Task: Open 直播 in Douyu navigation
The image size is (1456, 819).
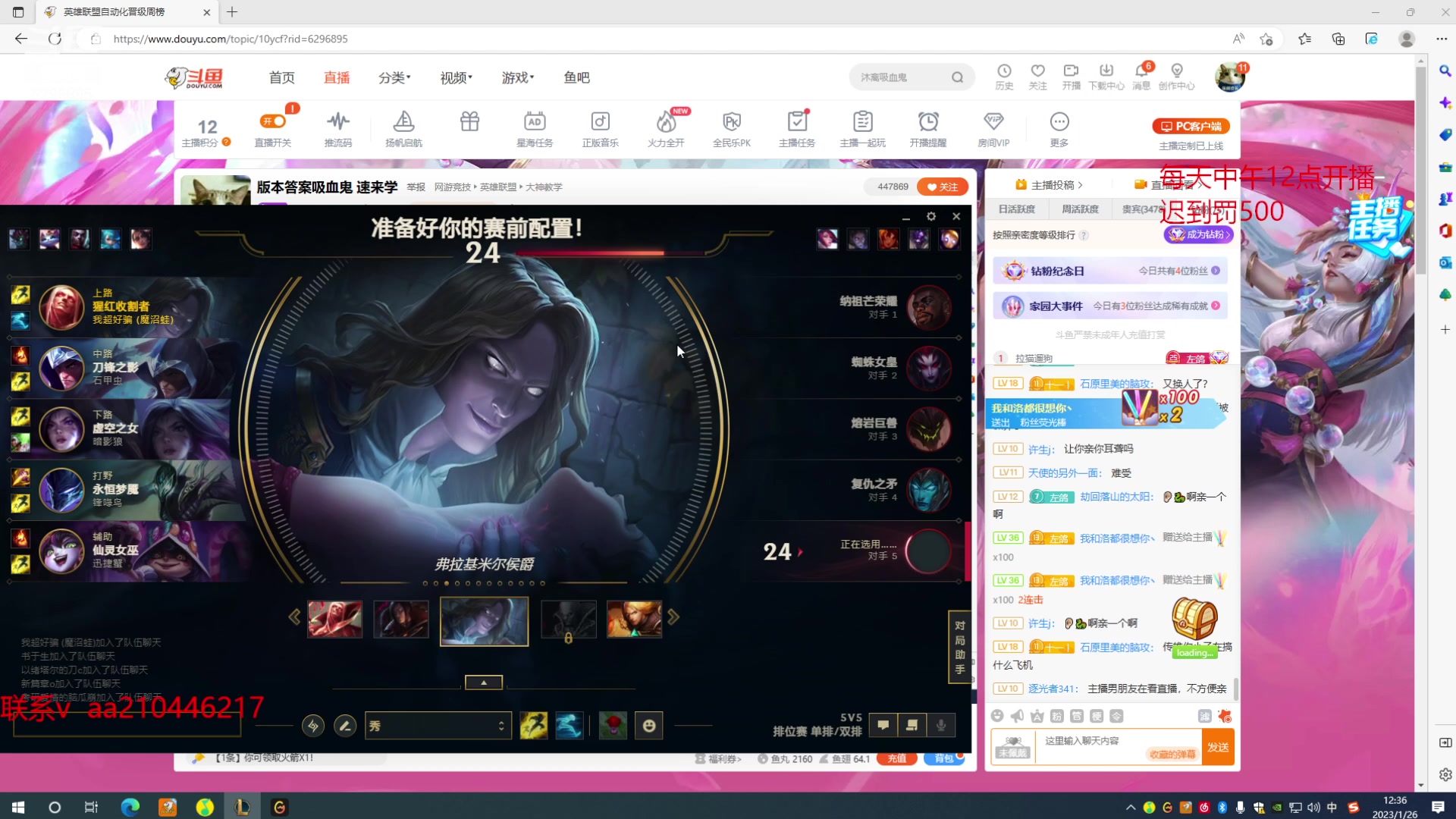Action: tap(337, 77)
